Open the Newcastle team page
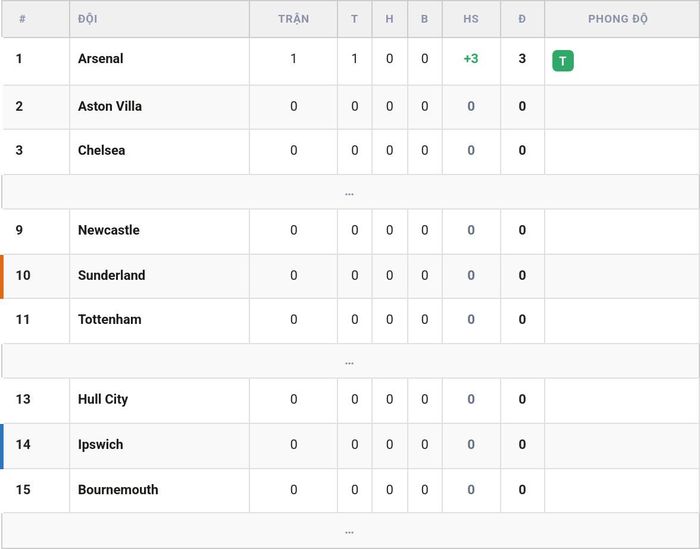 click(108, 230)
